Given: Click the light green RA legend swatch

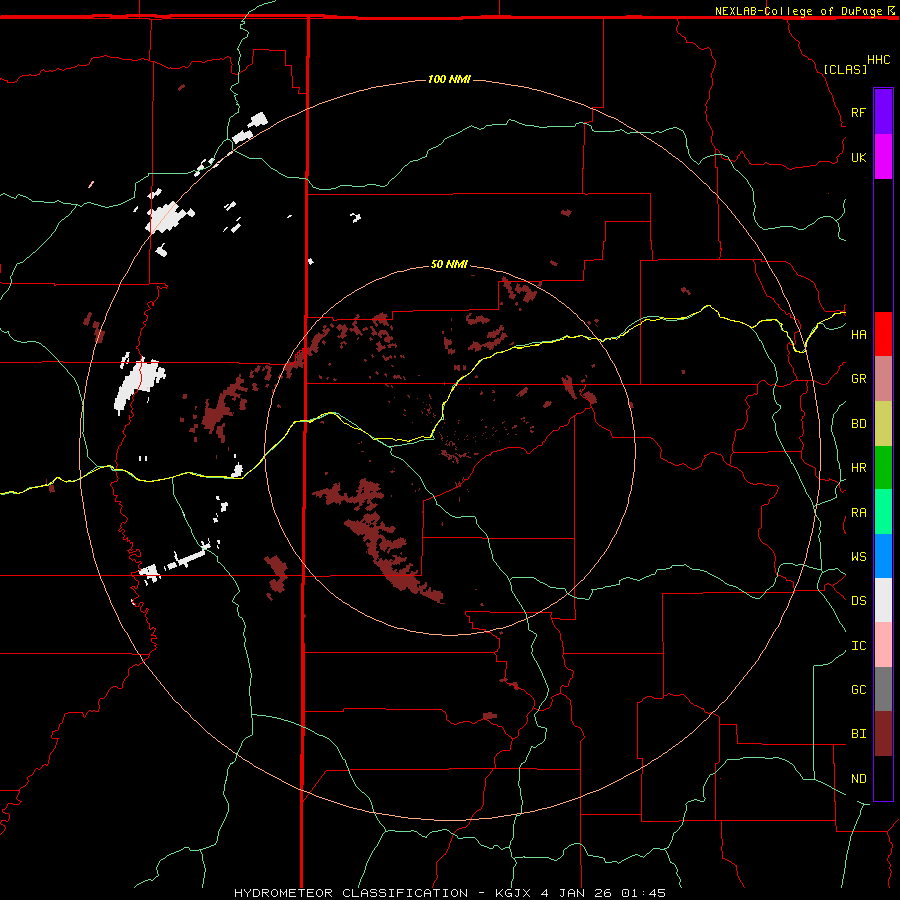Looking at the screenshot, I should coord(883,512).
